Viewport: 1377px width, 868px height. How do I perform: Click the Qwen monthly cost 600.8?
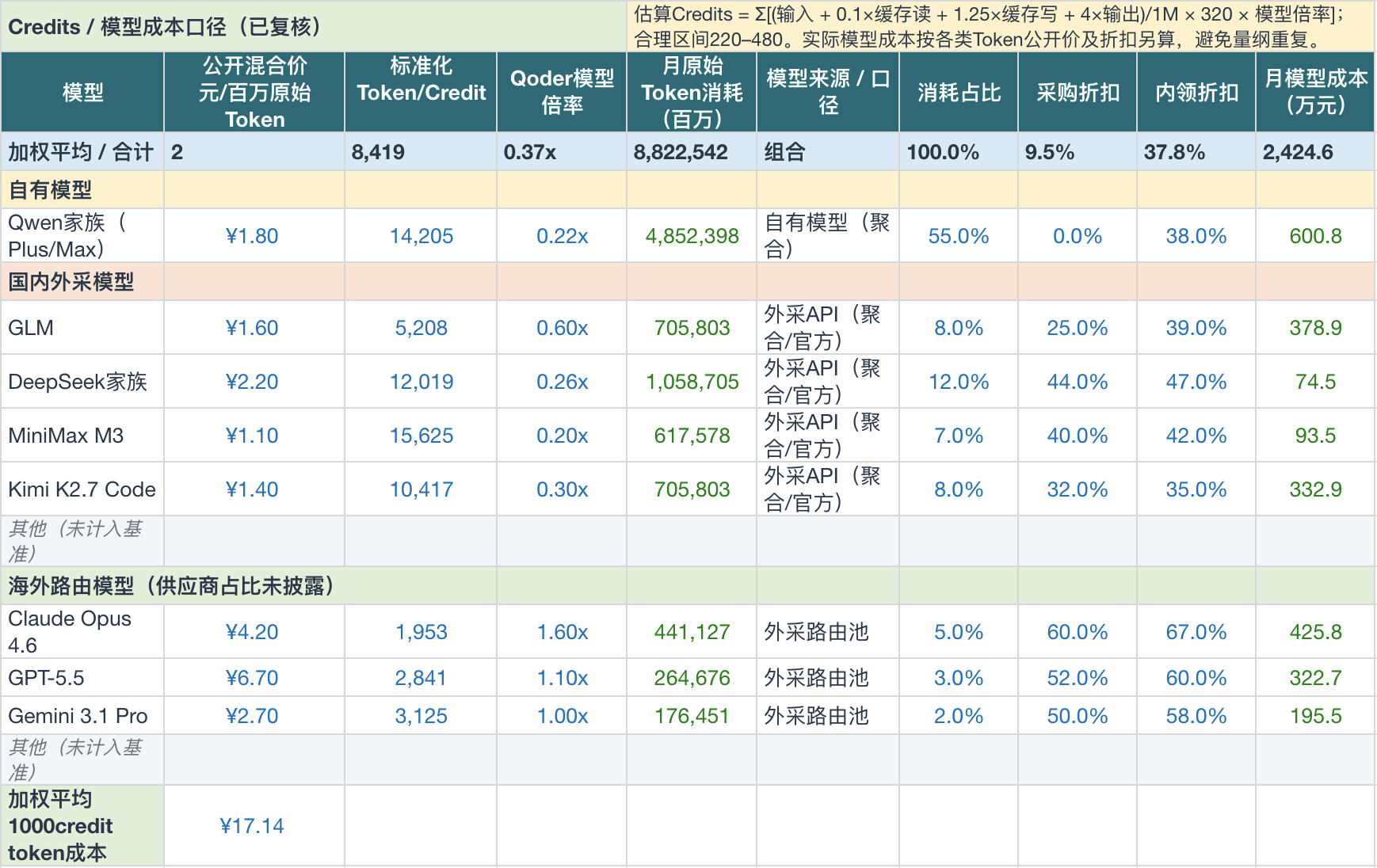click(1315, 236)
